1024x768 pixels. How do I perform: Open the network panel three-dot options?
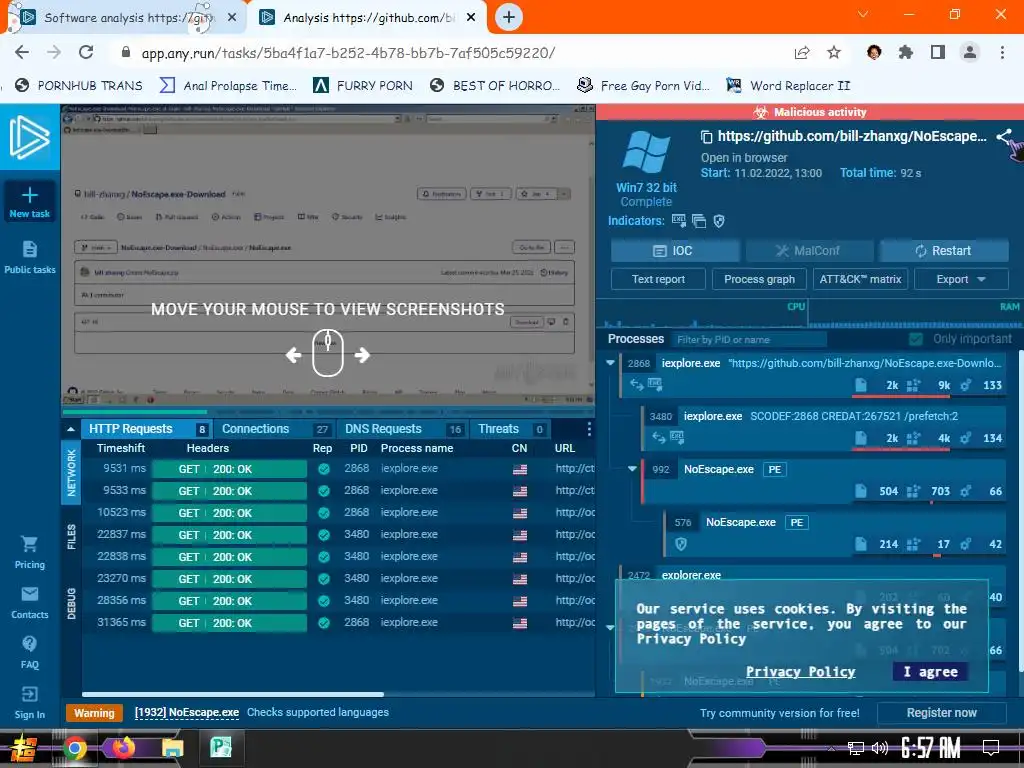click(588, 429)
